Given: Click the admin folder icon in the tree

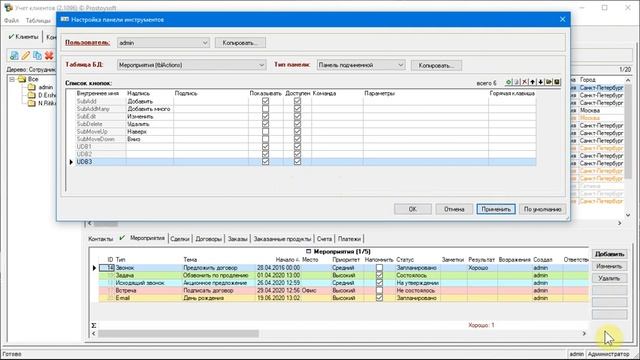Looking at the screenshot, I should (x=32, y=87).
